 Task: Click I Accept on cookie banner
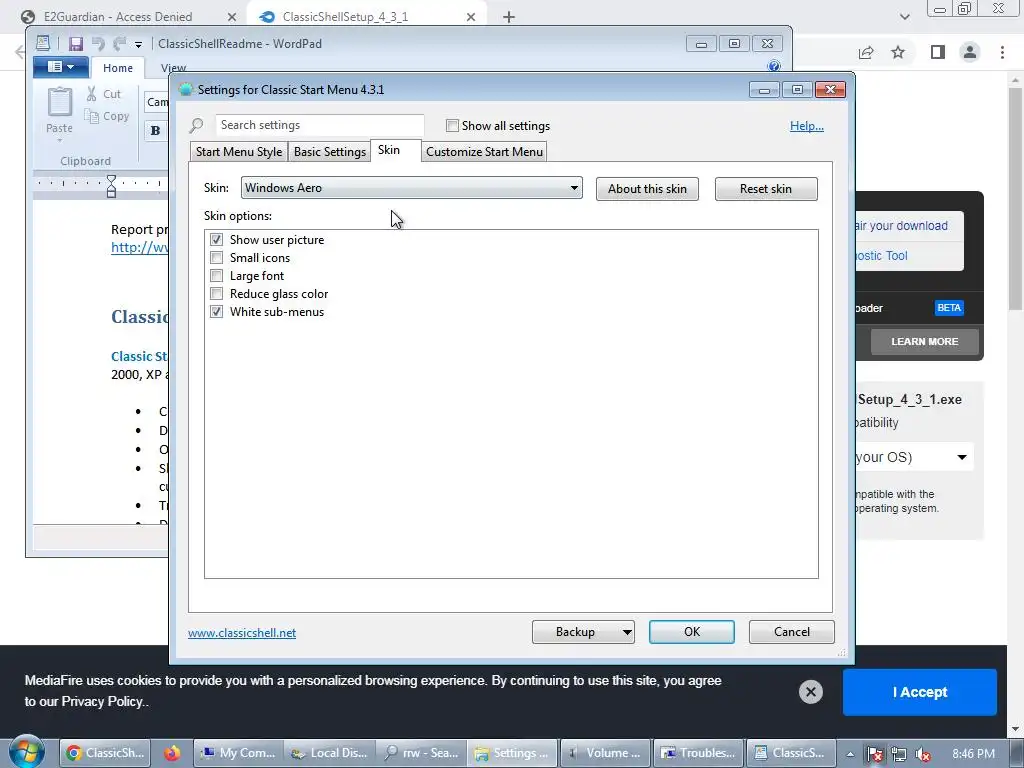920,692
